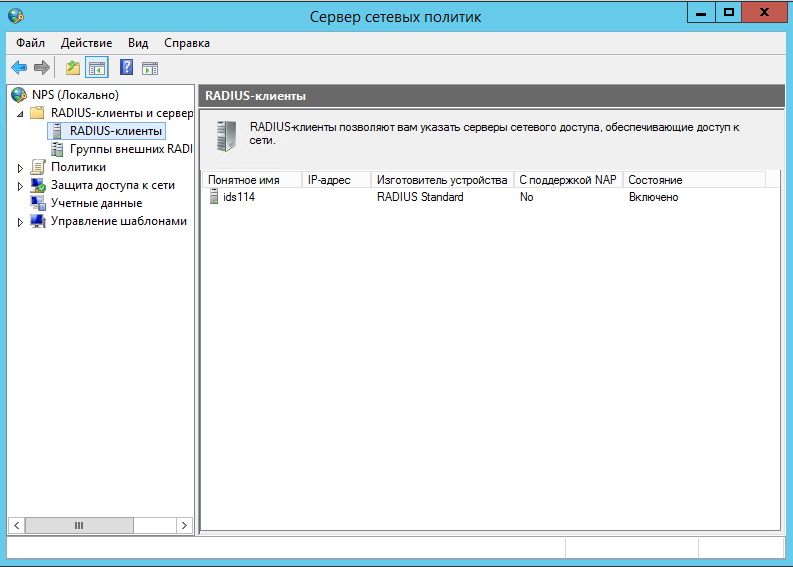
Task: Click the tree pane horizontal scrollbar right arrow
Action: [184, 525]
